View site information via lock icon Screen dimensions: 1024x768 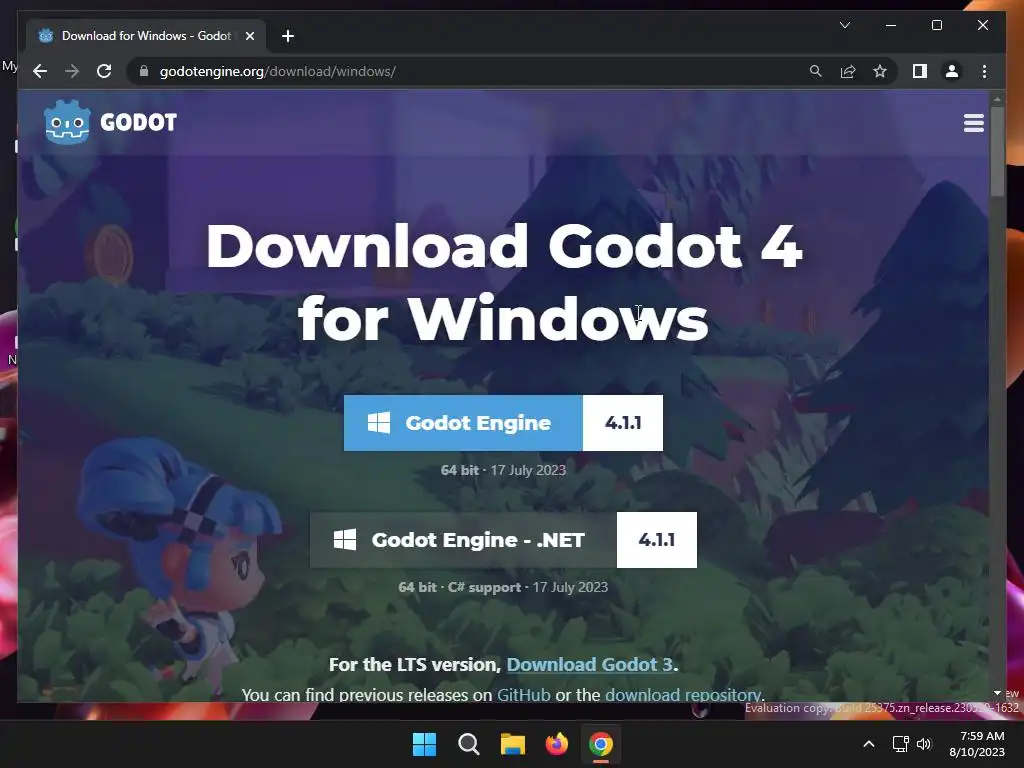[144, 71]
